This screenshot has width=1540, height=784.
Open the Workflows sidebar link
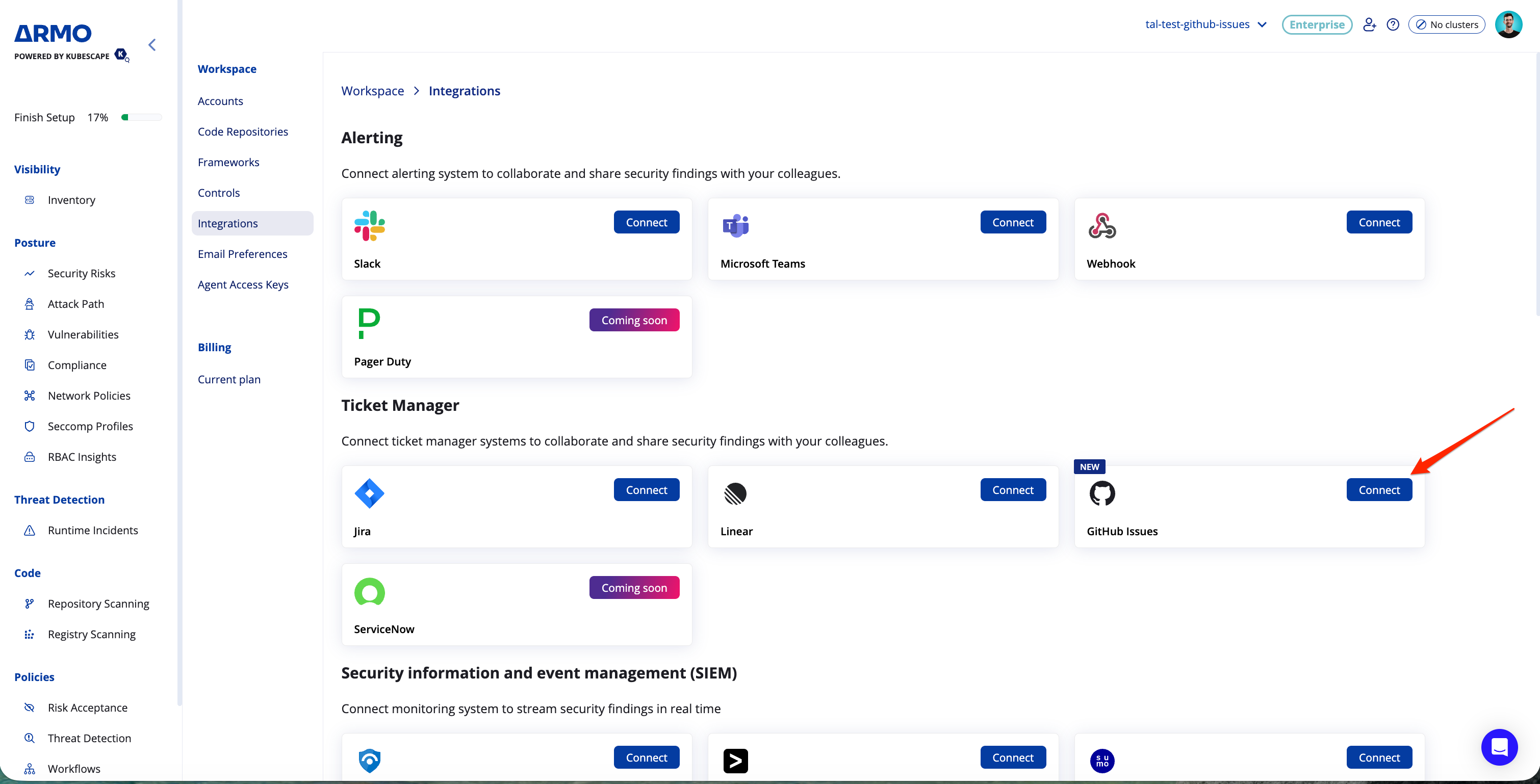click(x=74, y=769)
